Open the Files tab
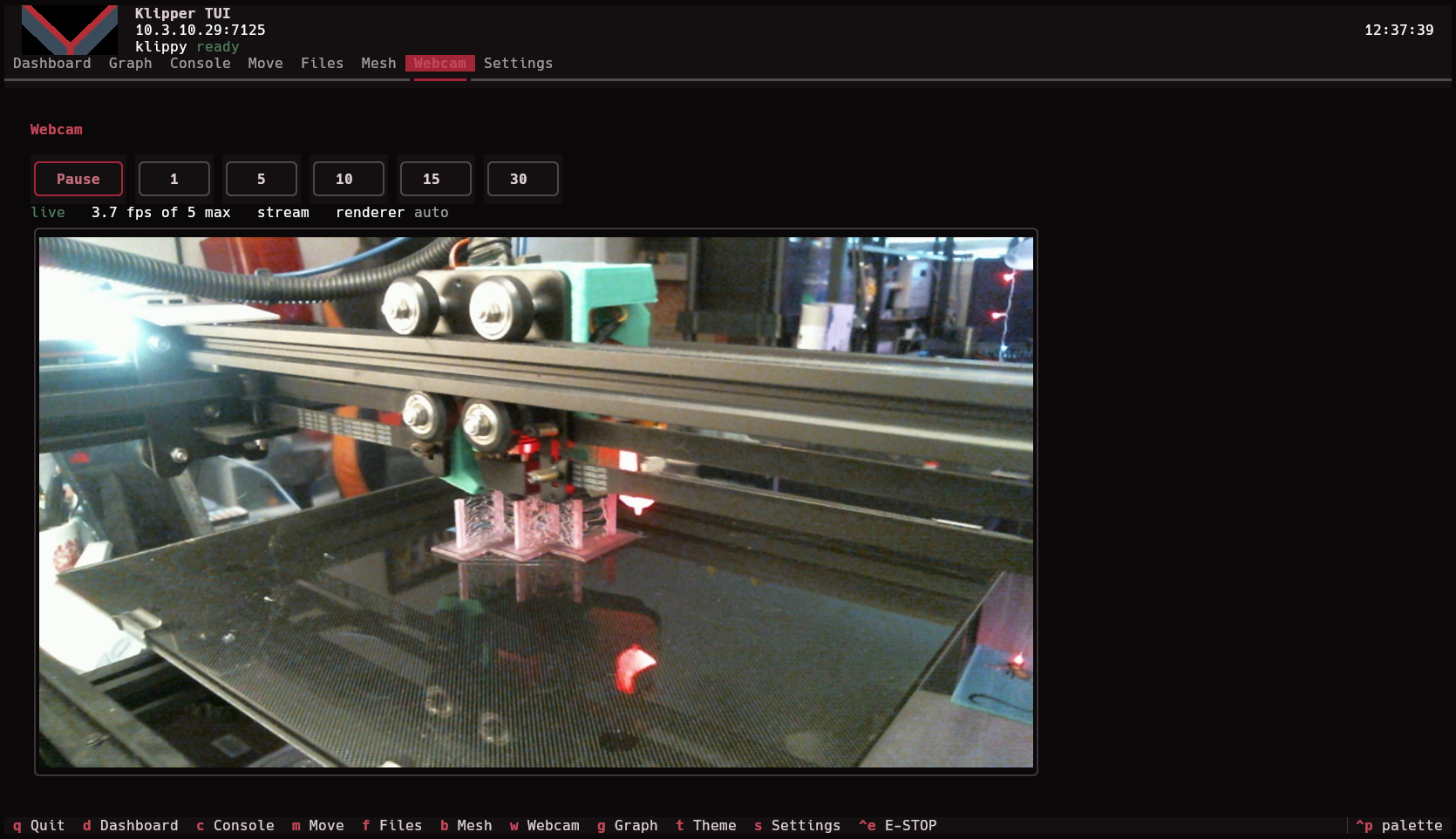Image resolution: width=1456 pixels, height=839 pixels. click(322, 63)
